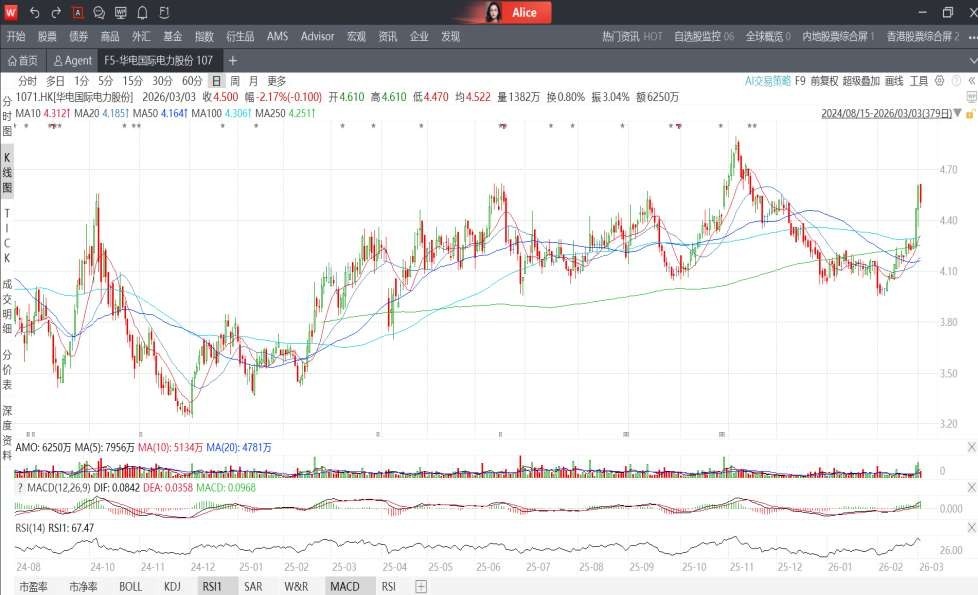Viewport: 978px width, 595px height.
Task: Toggle the RSI1 indicator tab
Action: click(211, 587)
